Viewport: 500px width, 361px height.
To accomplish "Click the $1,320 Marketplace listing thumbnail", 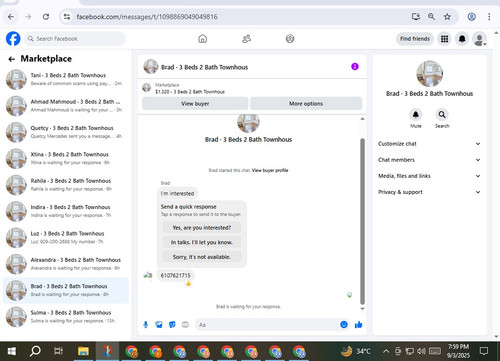I will (x=146, y=88).
